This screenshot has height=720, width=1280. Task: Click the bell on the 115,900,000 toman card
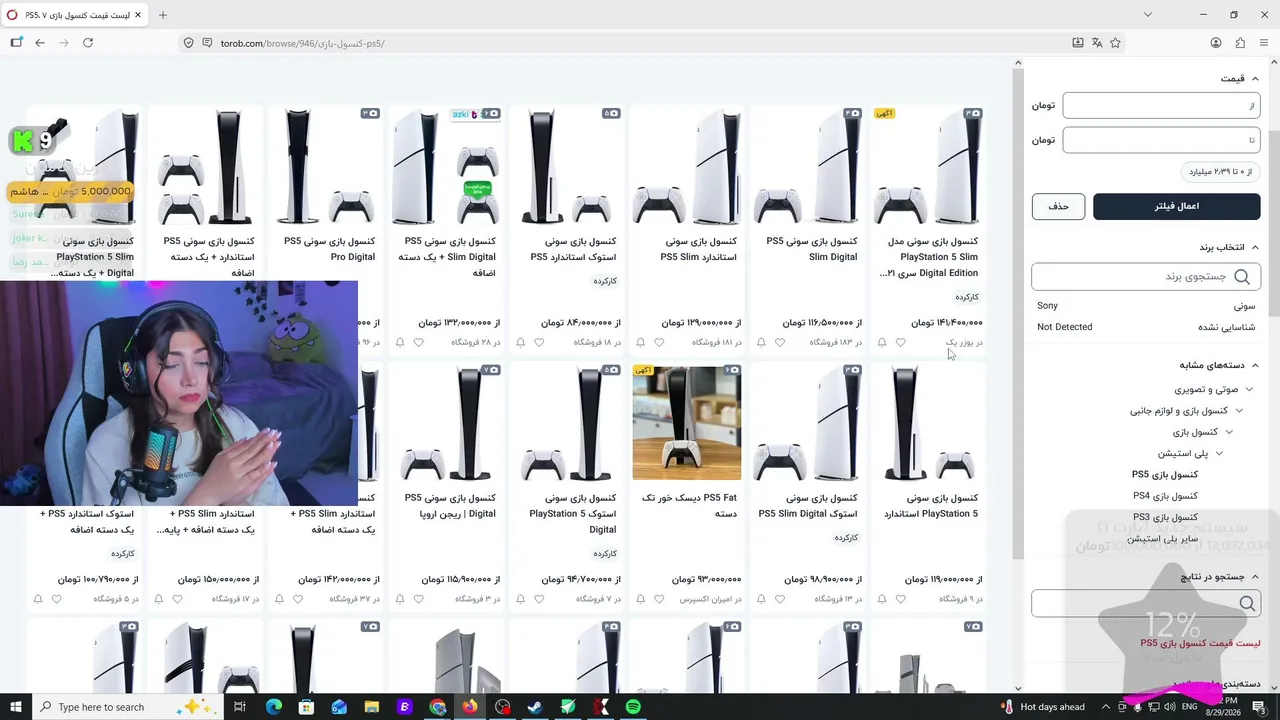[400, 599]
